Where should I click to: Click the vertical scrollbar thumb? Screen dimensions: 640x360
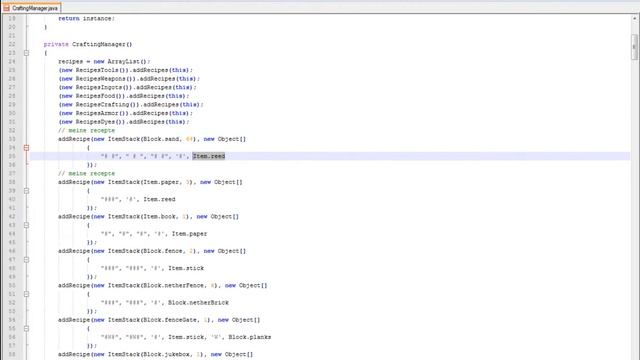tap(634, 47)
